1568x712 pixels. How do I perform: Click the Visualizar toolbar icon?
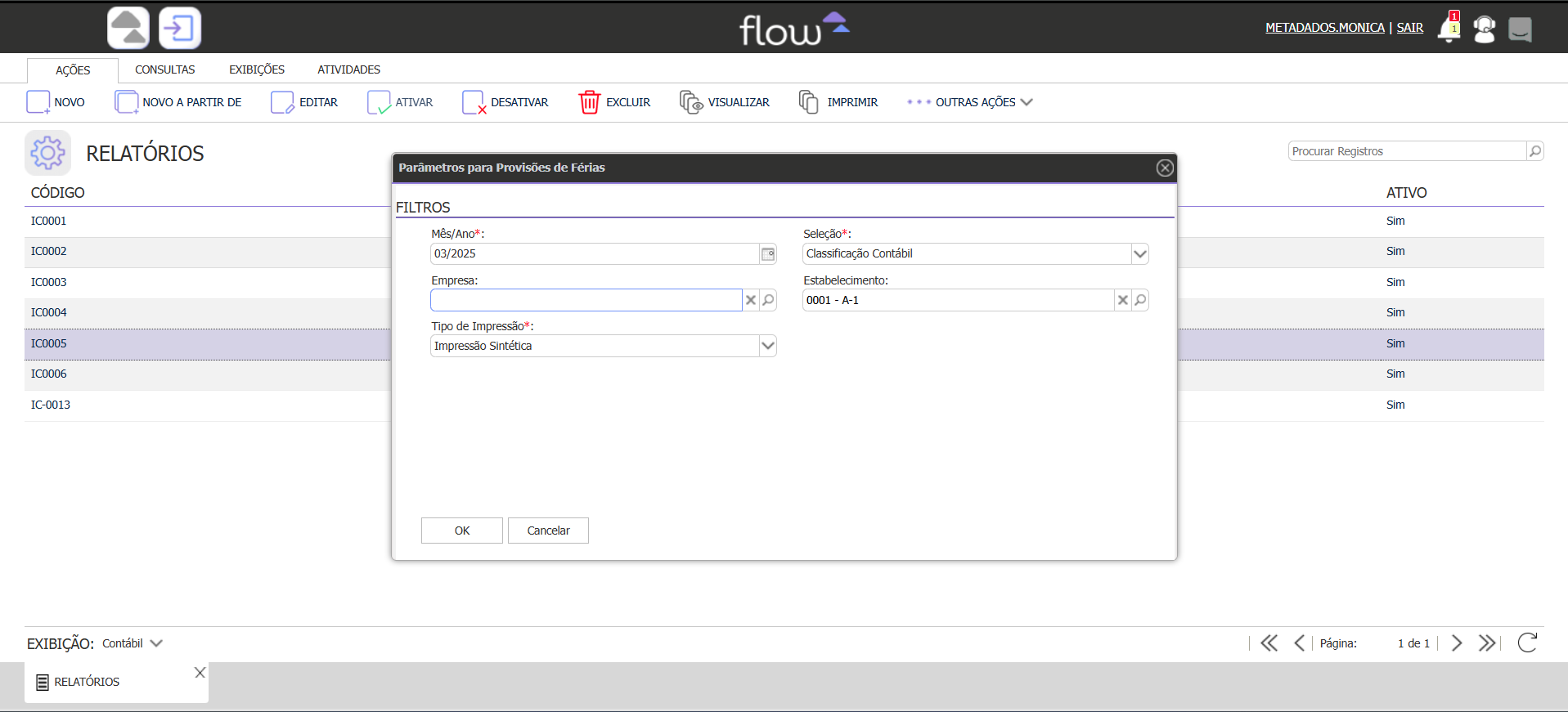coord(691,102)
